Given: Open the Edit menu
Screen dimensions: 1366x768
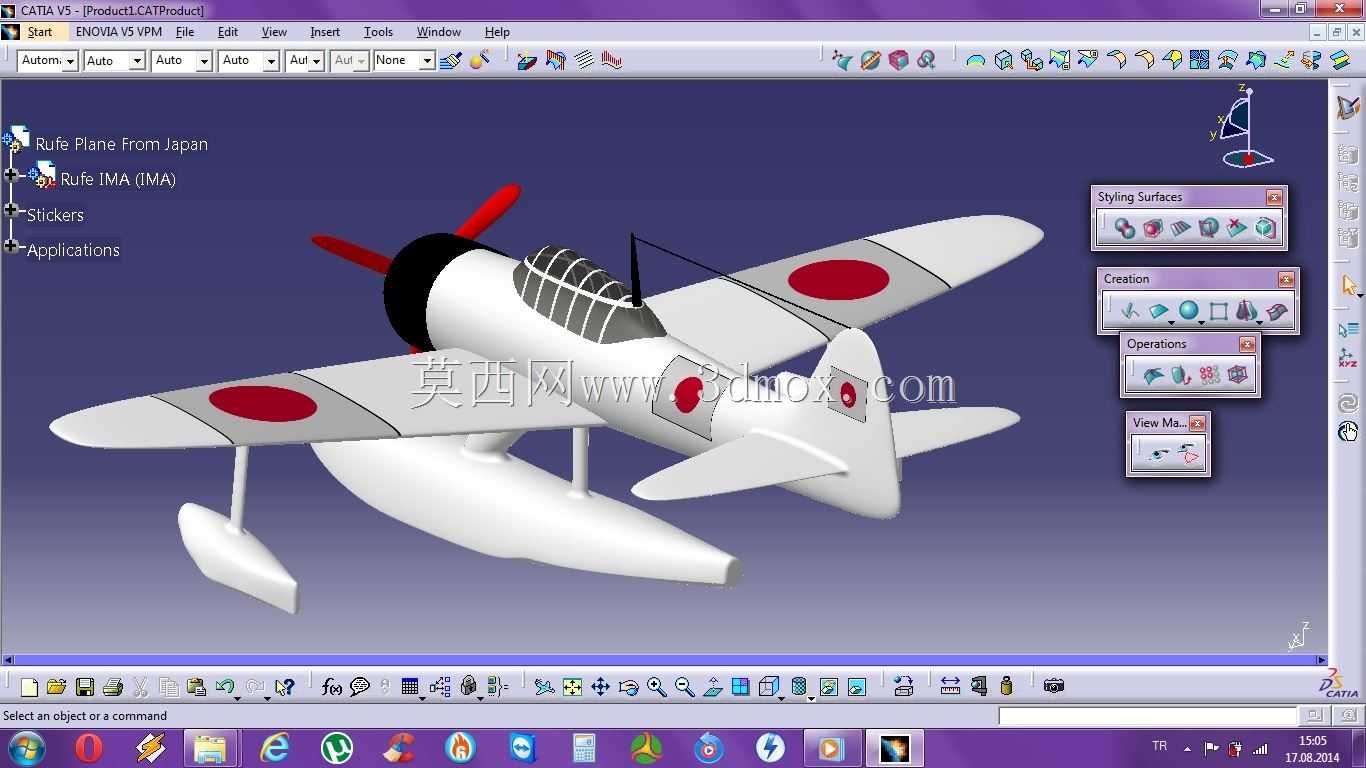Looking at the screenshot, I should click(228, 32).
